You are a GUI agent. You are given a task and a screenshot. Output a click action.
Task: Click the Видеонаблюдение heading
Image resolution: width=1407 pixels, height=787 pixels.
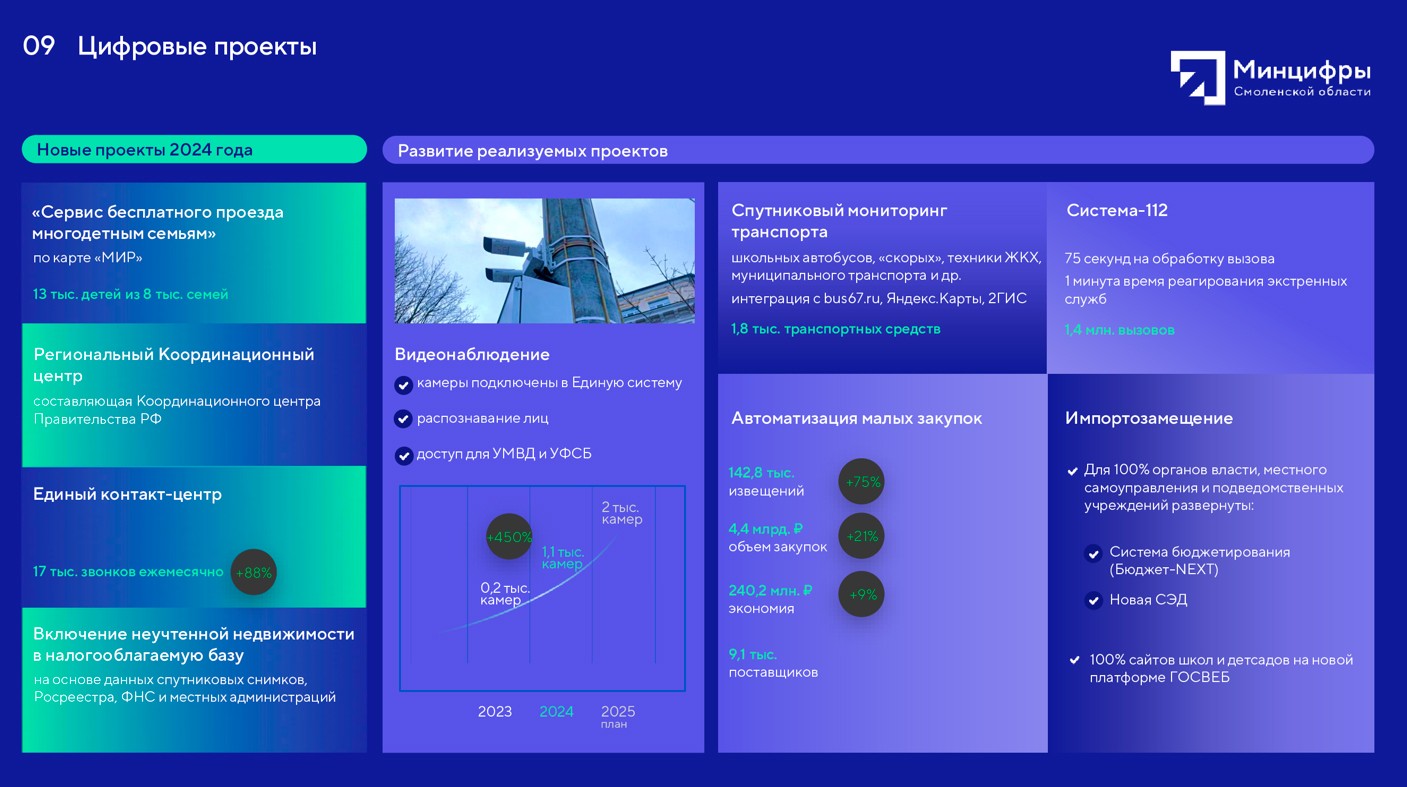click(x=472, y=354)
